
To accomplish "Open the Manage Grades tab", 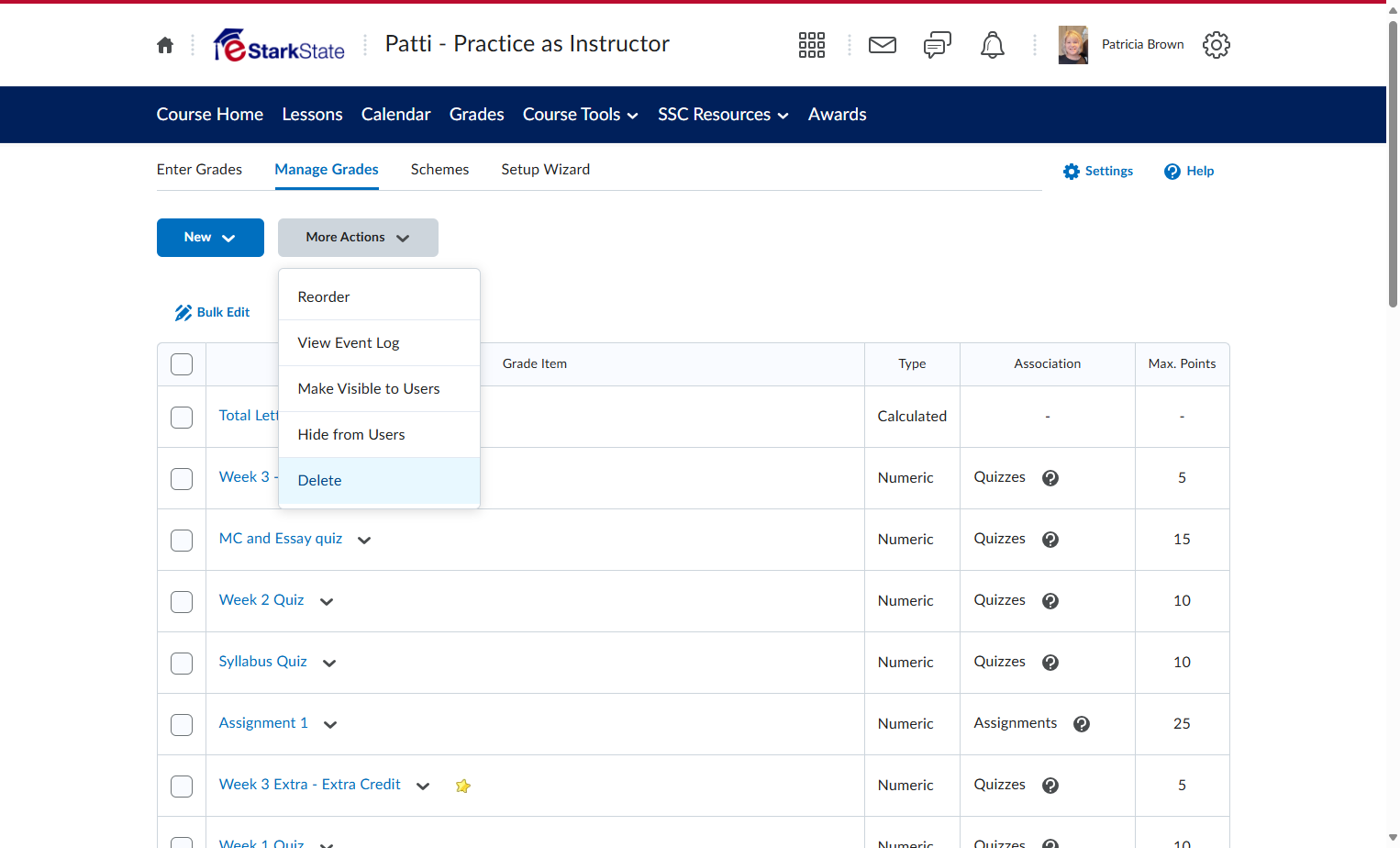I will pos(327,170).
